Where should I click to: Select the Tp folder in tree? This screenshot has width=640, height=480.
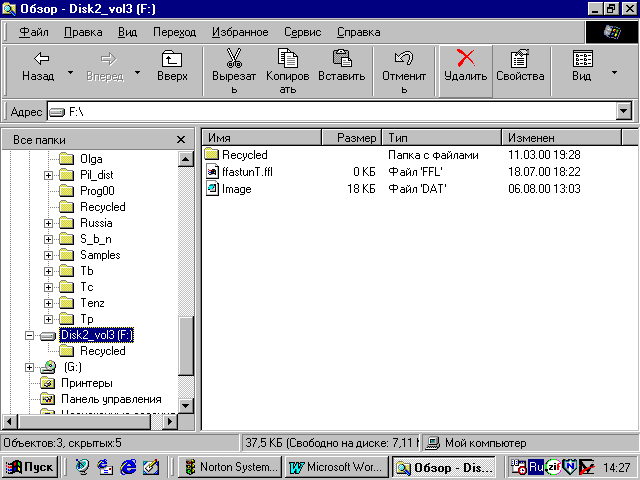[87, 319]
